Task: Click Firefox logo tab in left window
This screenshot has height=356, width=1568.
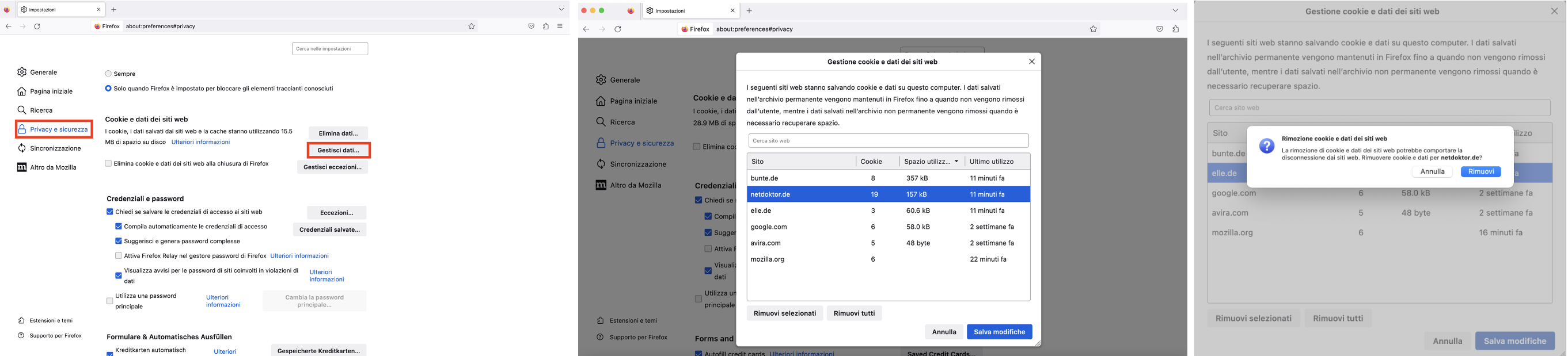Action: pos(7,10)
